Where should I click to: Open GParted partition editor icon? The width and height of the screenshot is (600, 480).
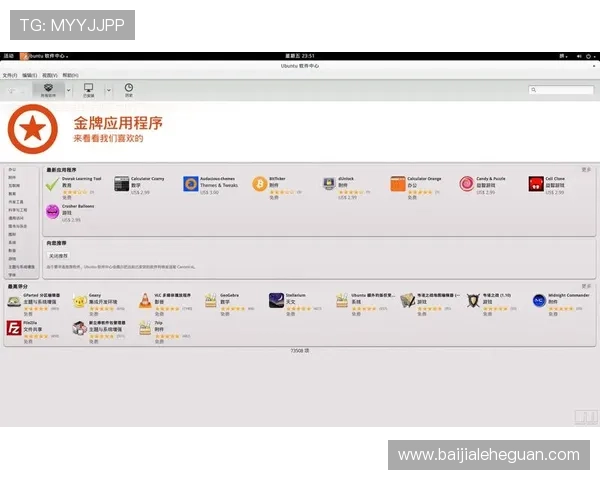pyautogui.click(x=14, y=301)
